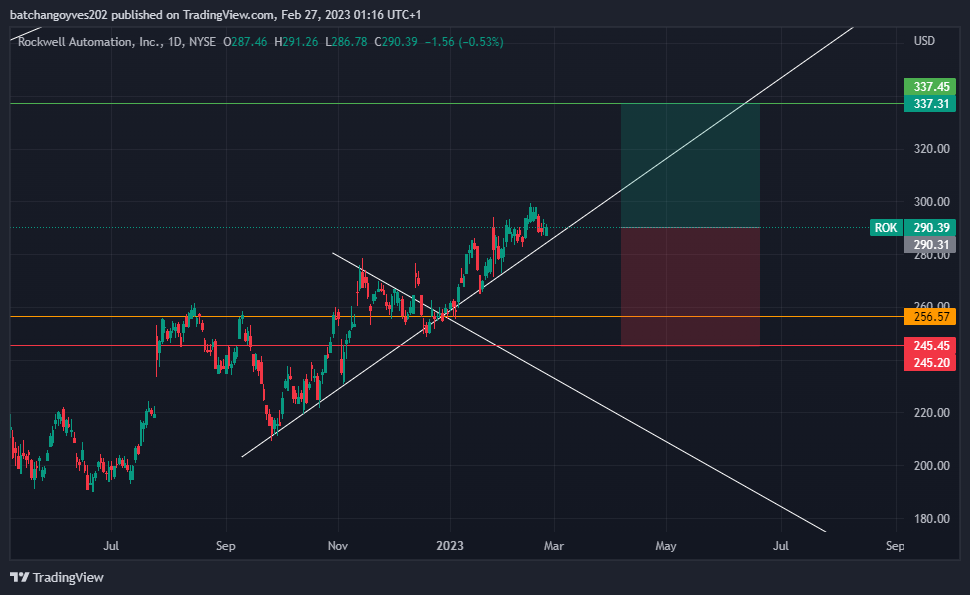Click the Nov label on time axis

point(338,546)
